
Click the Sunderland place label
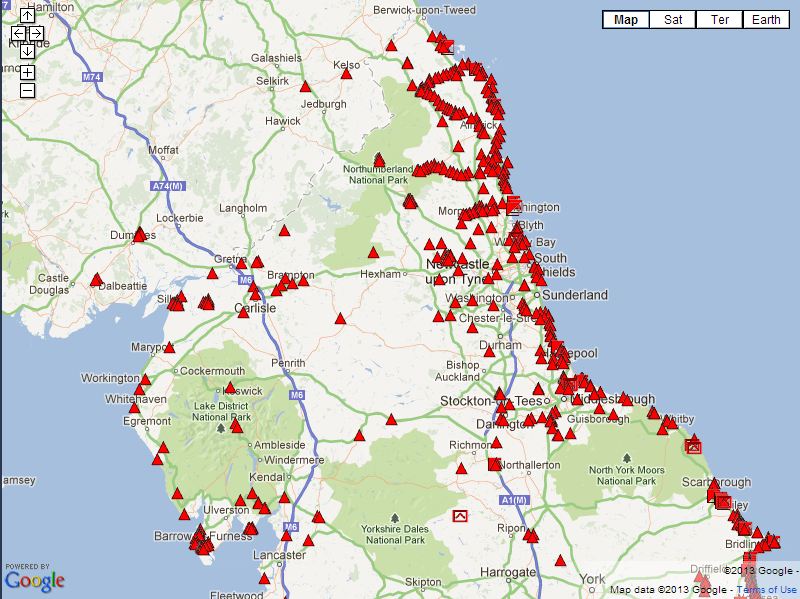click(575, 295)
